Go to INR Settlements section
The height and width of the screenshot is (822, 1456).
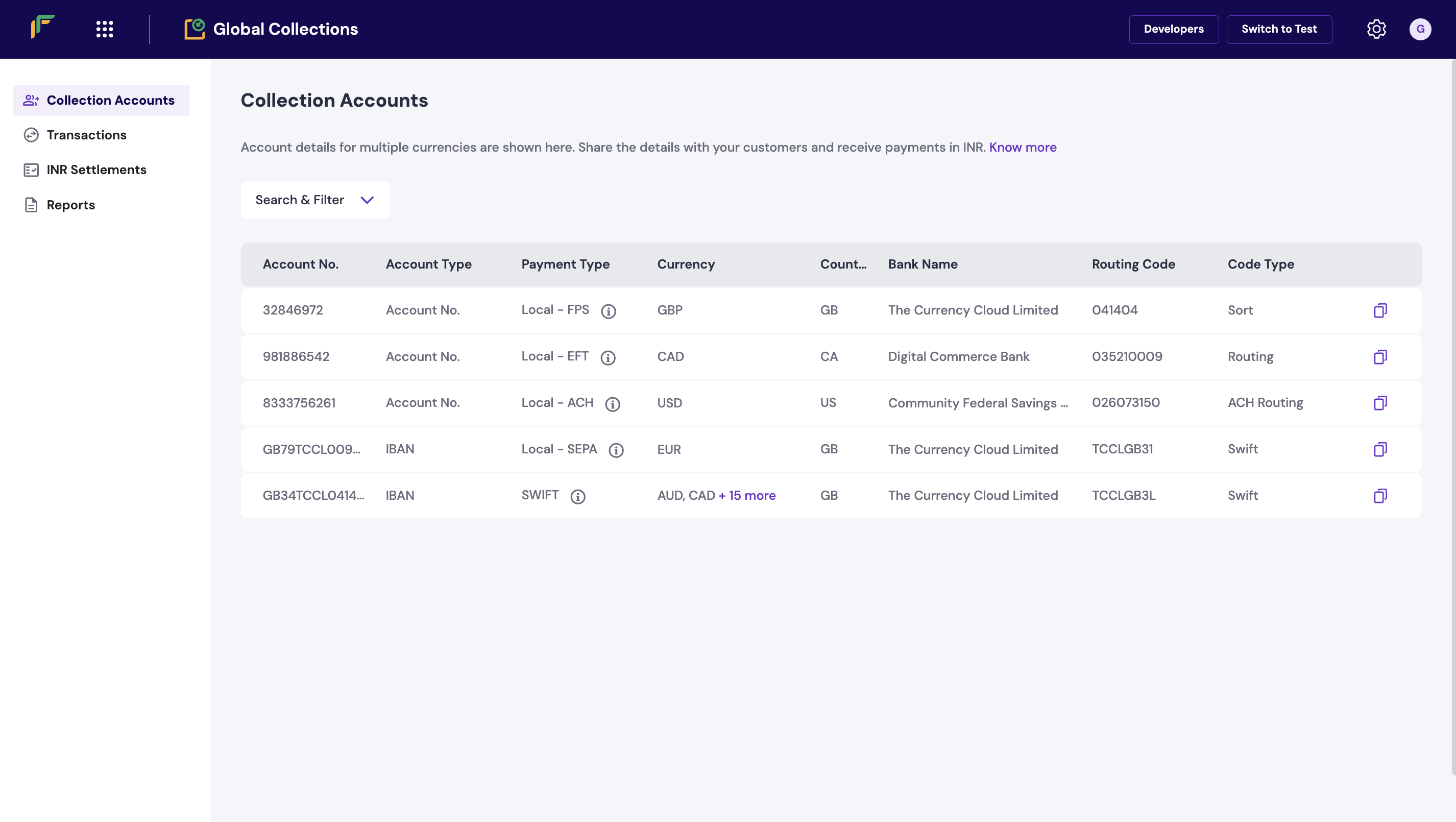[96, 170]
